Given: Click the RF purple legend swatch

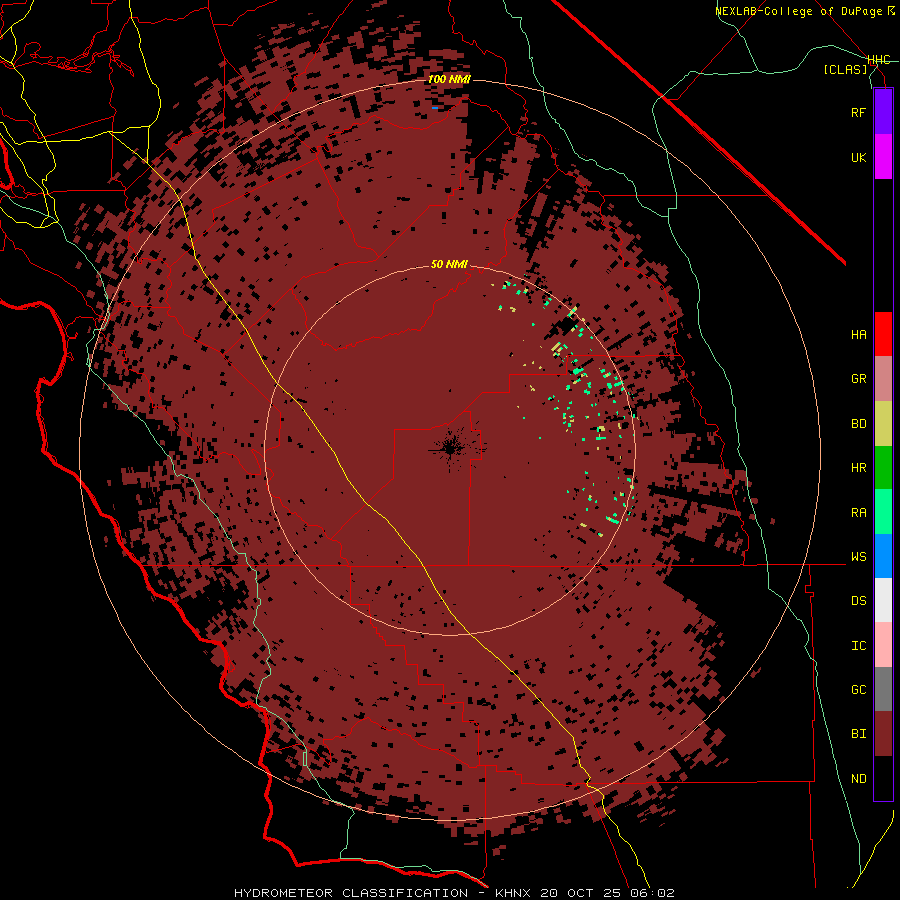Looking at the screenshot, I should (883, 112).
